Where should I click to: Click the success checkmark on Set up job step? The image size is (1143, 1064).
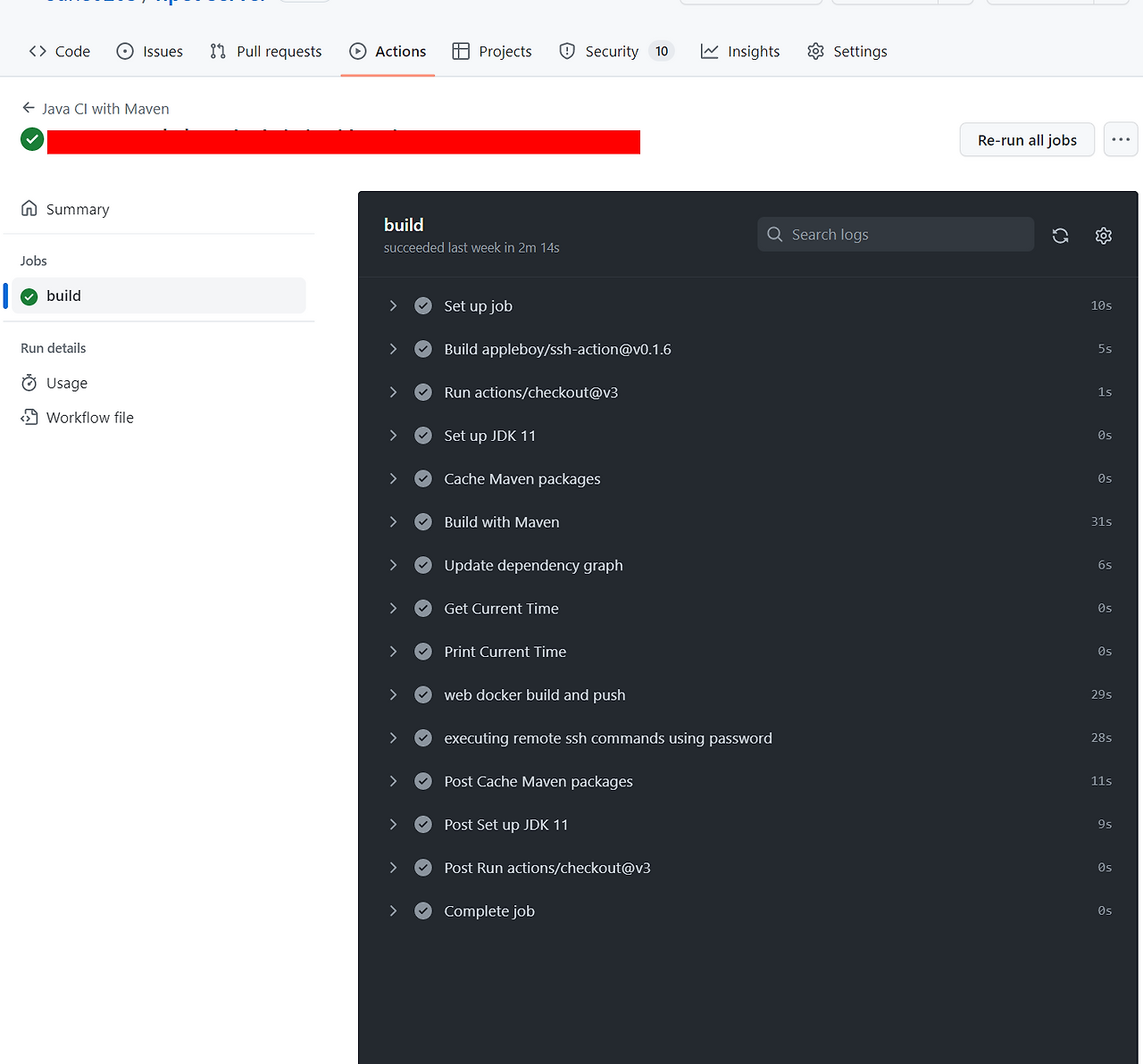coord(422,304)
